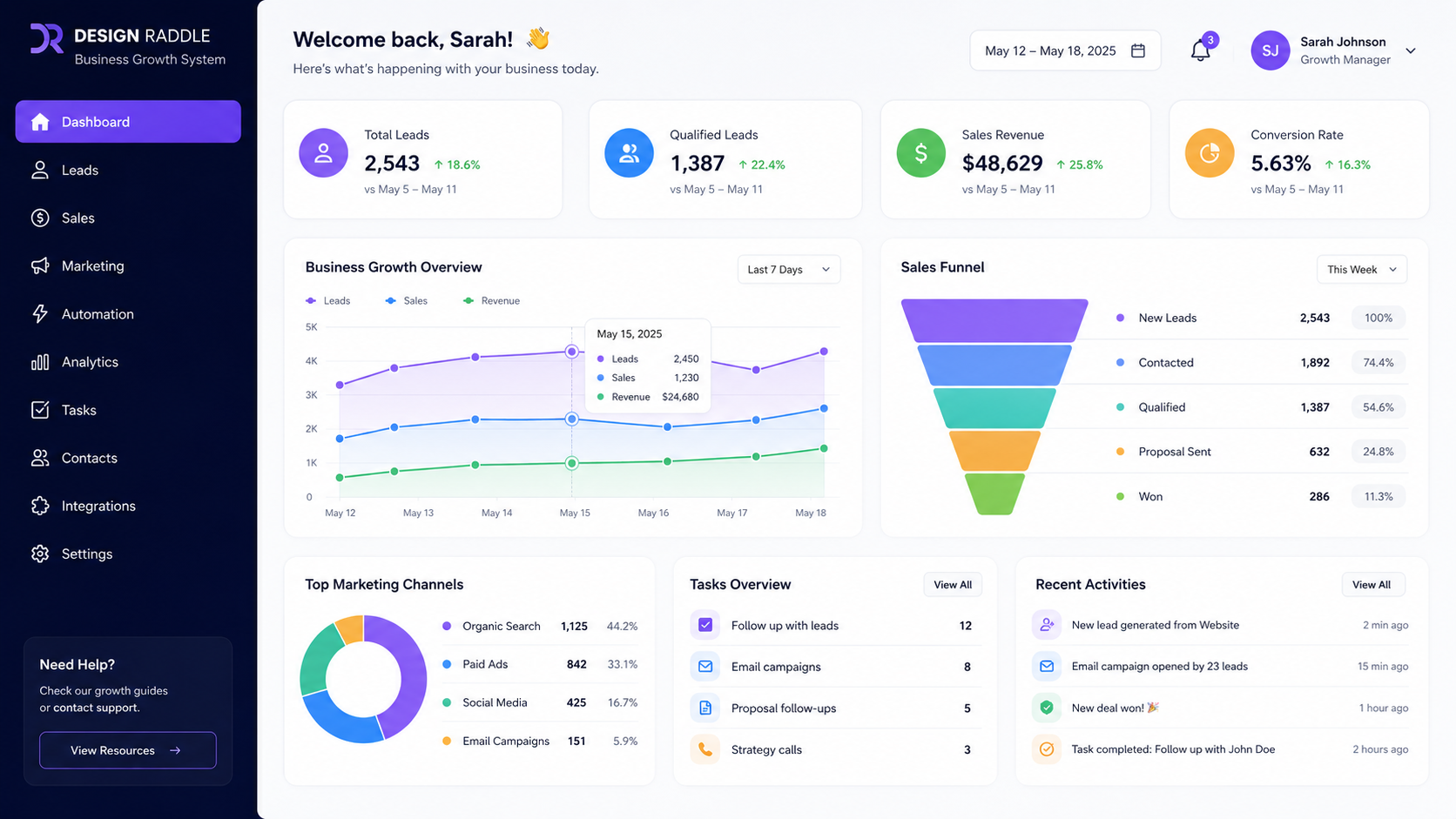Expand the Sarah Johnson account chevron
1456x819 pixels.
click(x=1411, y=50)
